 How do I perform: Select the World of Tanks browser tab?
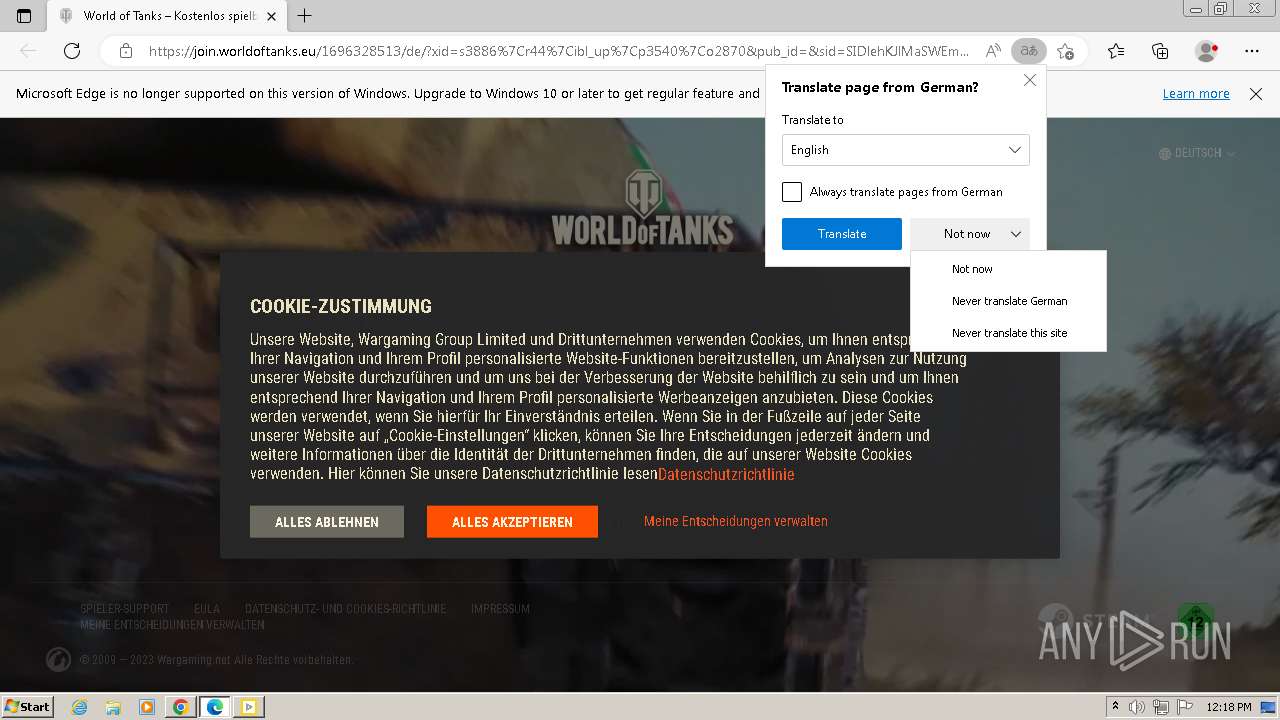click(x=167, y=15)
